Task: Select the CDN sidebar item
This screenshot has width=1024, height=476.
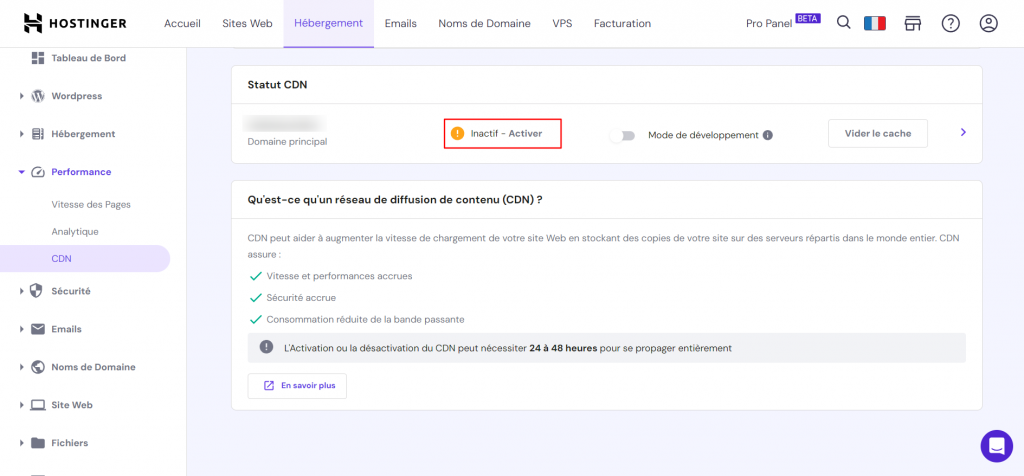Action: [85, 259]
